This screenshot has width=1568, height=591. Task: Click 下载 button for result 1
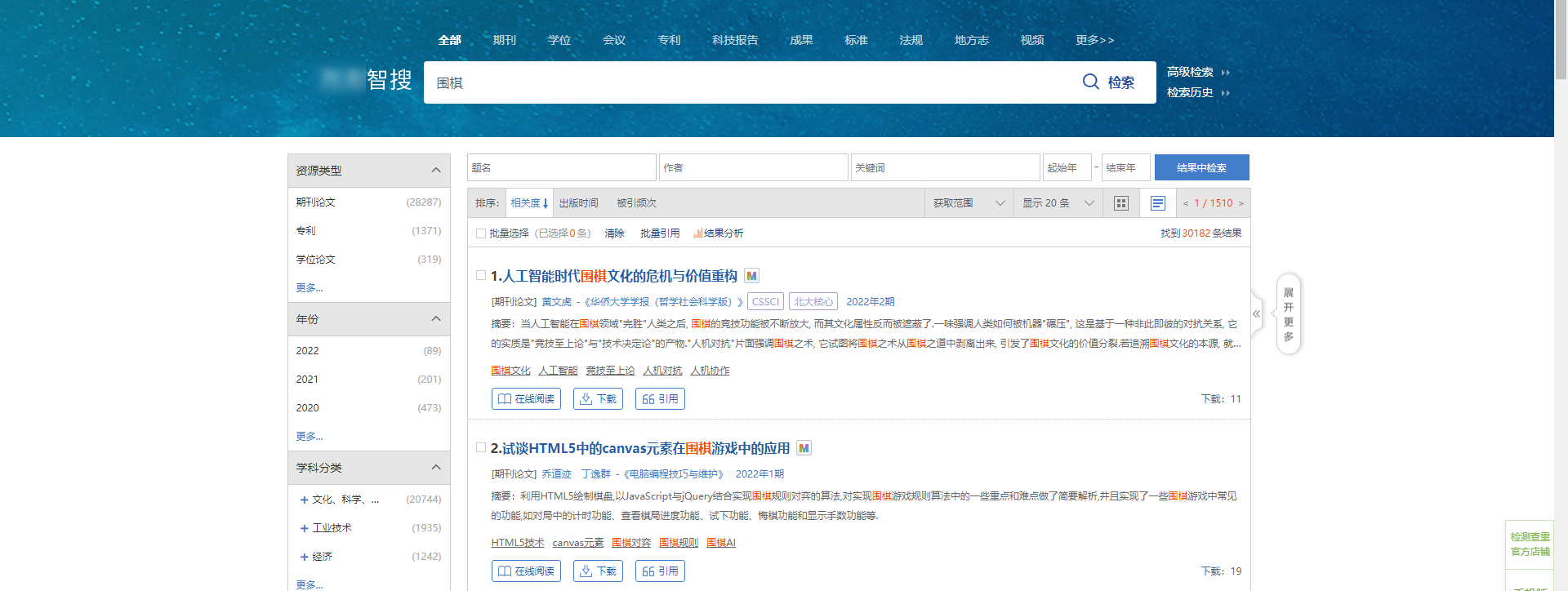coord(598,398)
